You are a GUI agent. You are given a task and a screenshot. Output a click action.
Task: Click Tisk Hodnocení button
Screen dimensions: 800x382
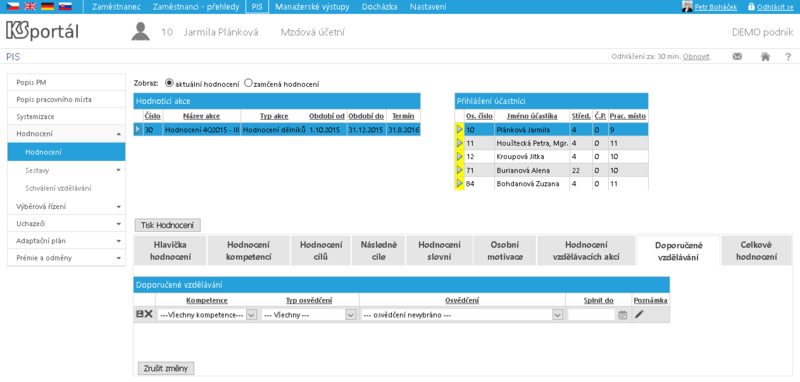167,225
